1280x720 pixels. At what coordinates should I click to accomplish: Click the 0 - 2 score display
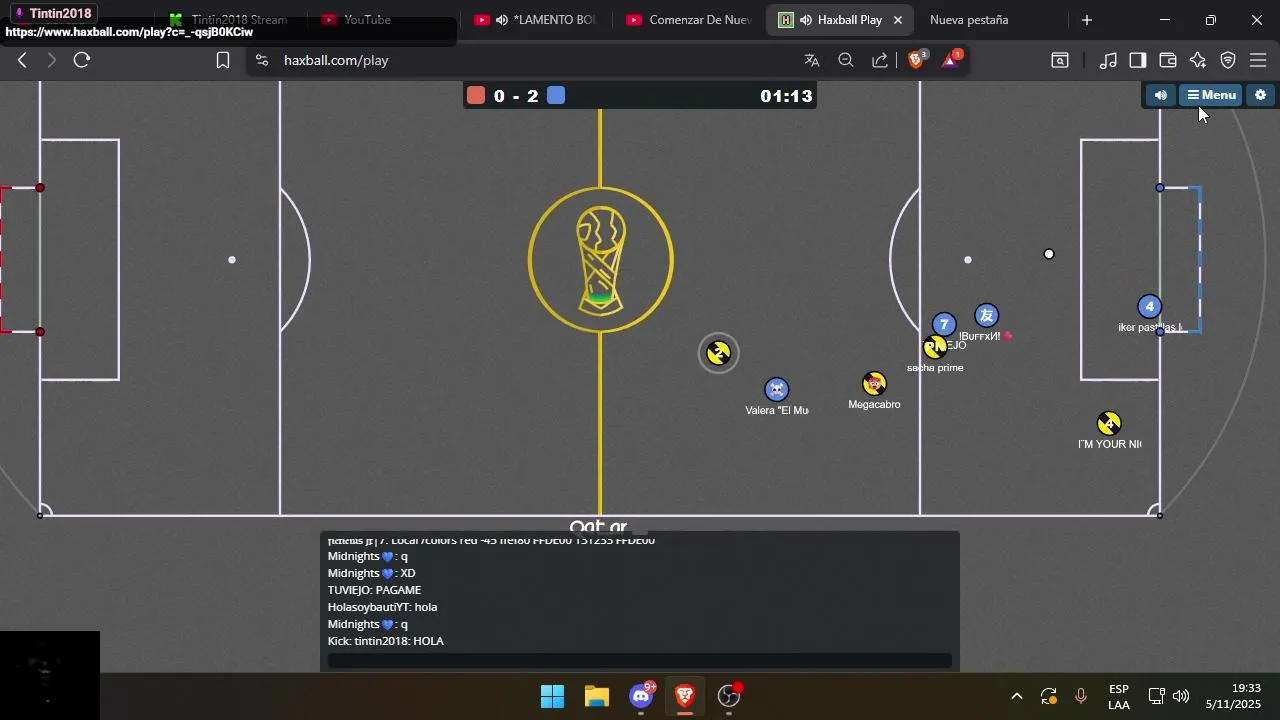tap(516, 96)
